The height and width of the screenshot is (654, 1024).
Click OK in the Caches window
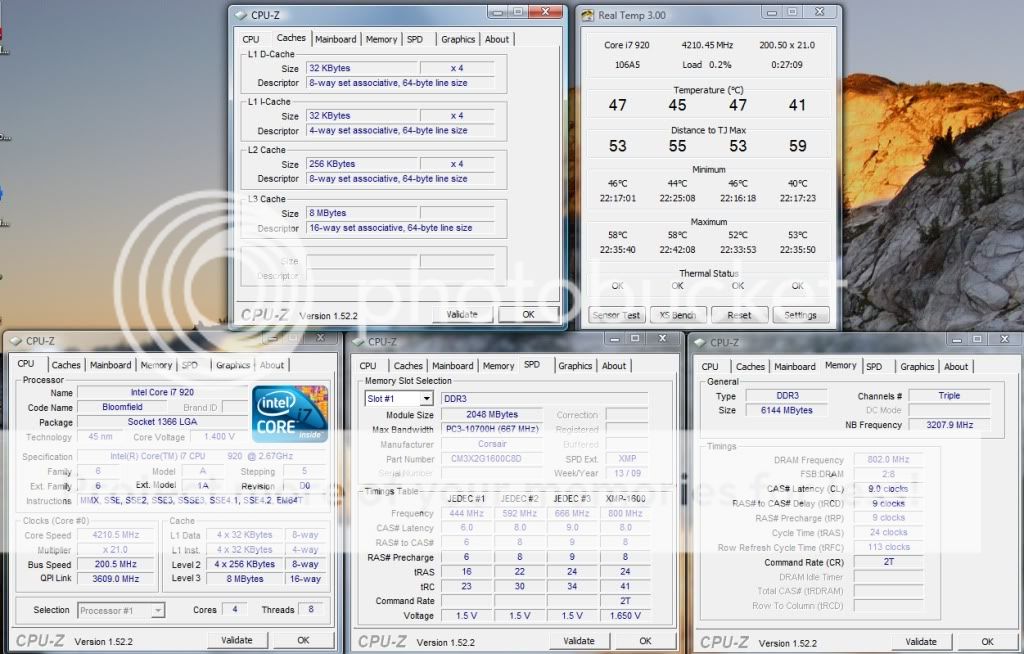(x=528, y=314)
